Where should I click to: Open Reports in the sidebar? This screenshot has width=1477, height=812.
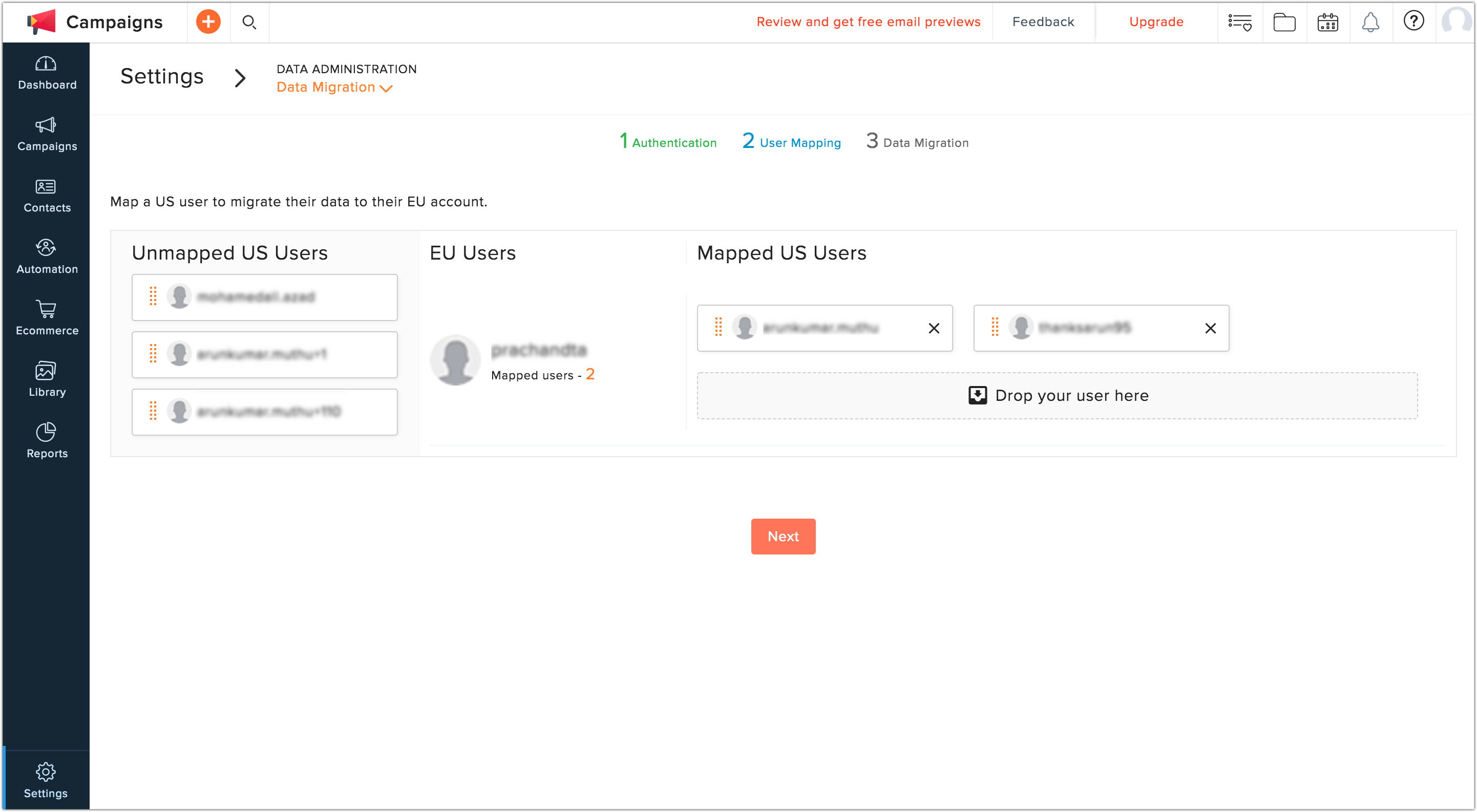click(47, 440)
